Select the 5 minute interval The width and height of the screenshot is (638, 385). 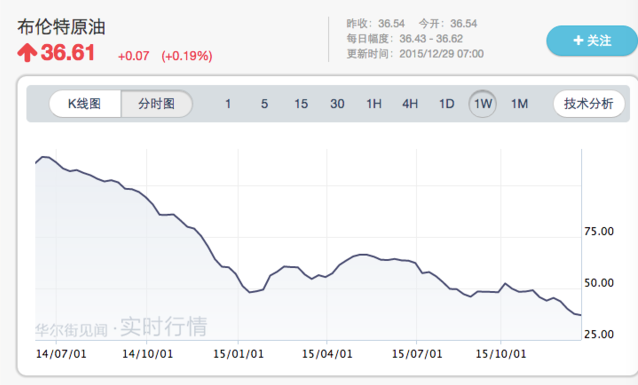pos(264,104)
